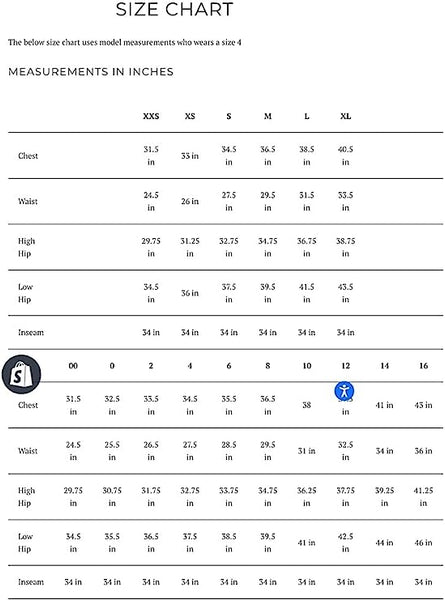Open the Shopify bag icon badge
Screen dimensions: 445x600
[x=21, y=374]
